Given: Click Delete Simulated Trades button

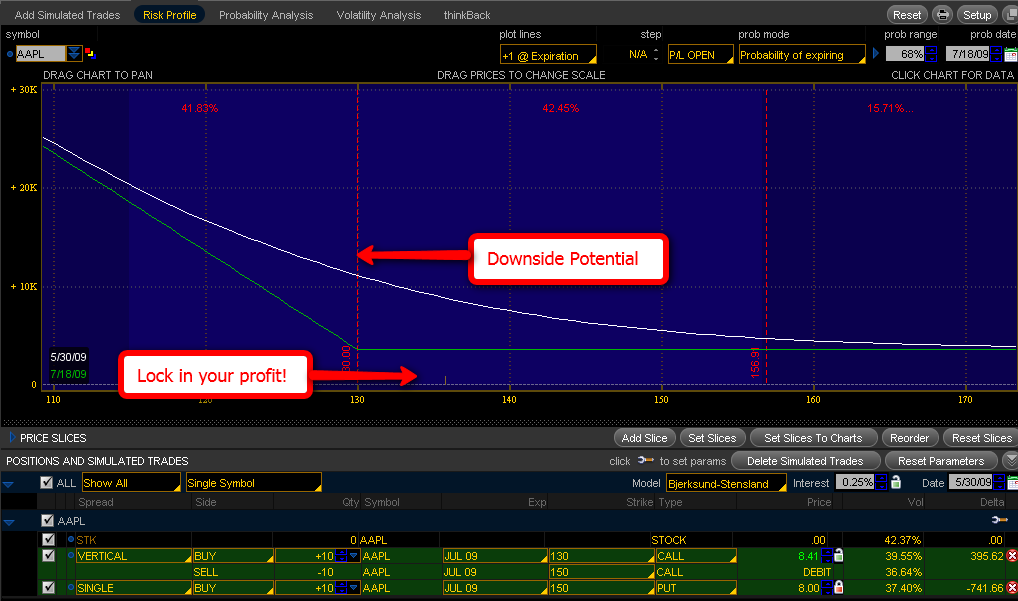Looking at the screenshot, I should coord(805,461).
